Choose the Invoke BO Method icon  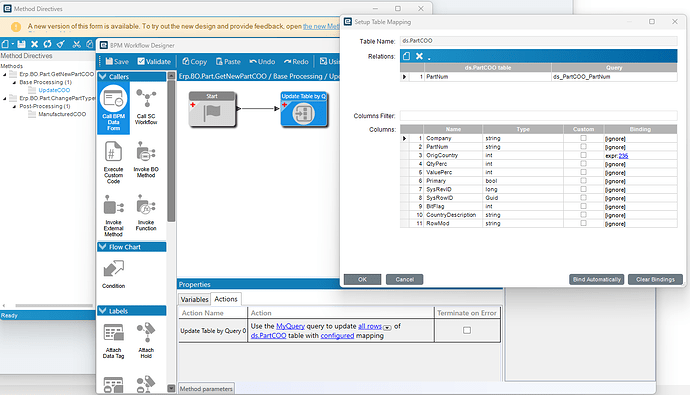click(x=146, y=159)
